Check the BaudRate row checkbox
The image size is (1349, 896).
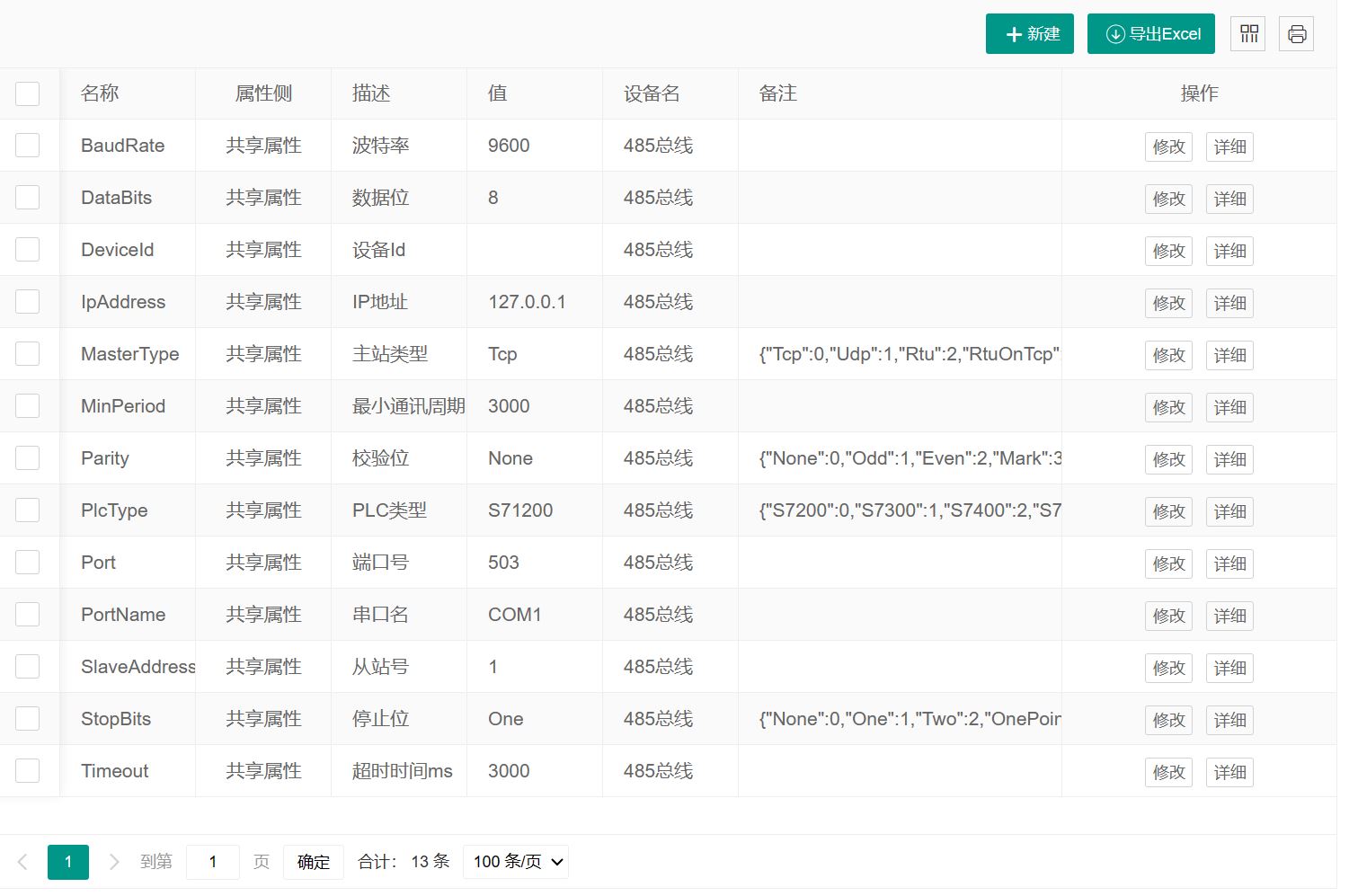(28, 146)
